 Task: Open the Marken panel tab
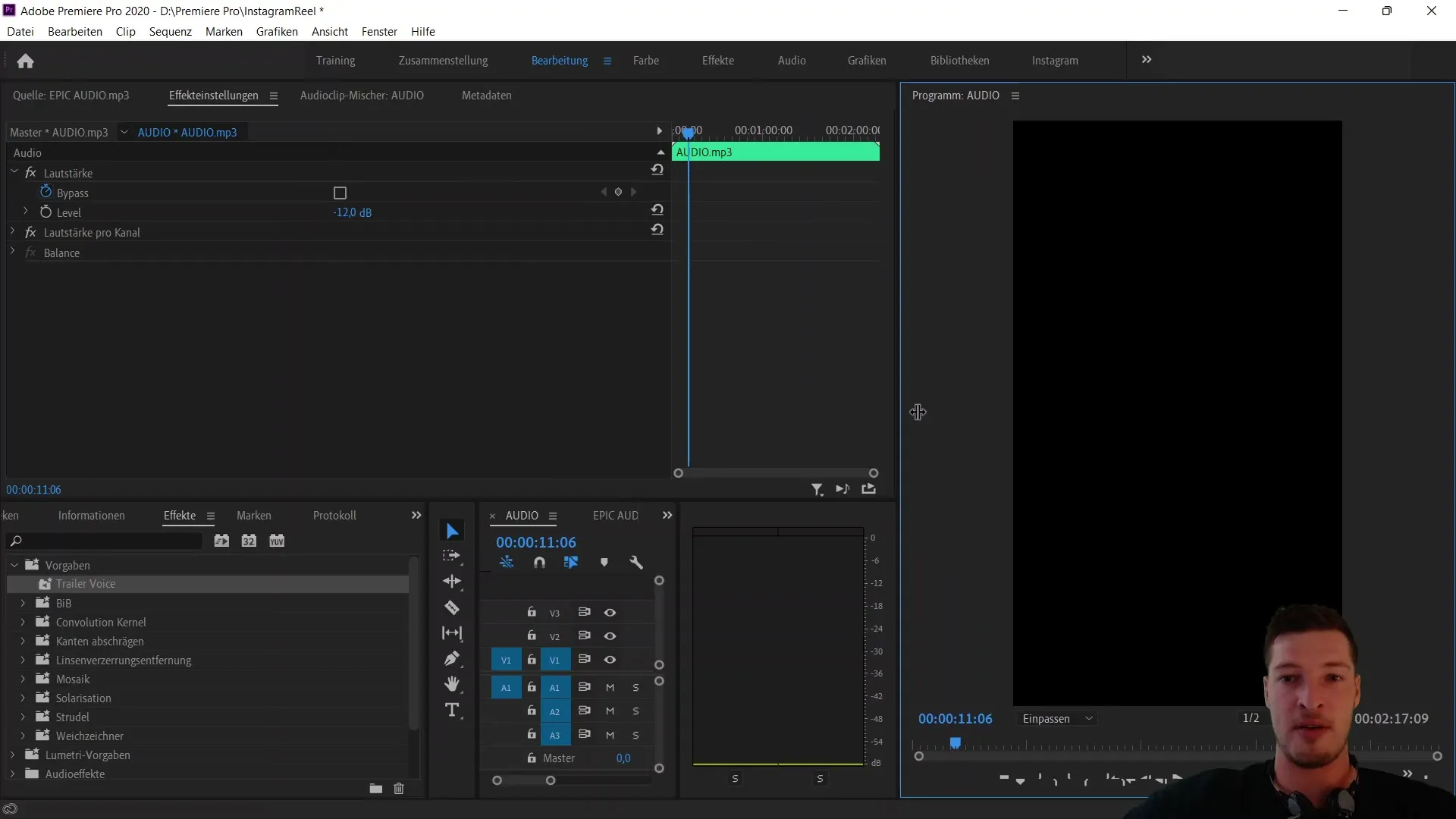click(x=254, y=516)
